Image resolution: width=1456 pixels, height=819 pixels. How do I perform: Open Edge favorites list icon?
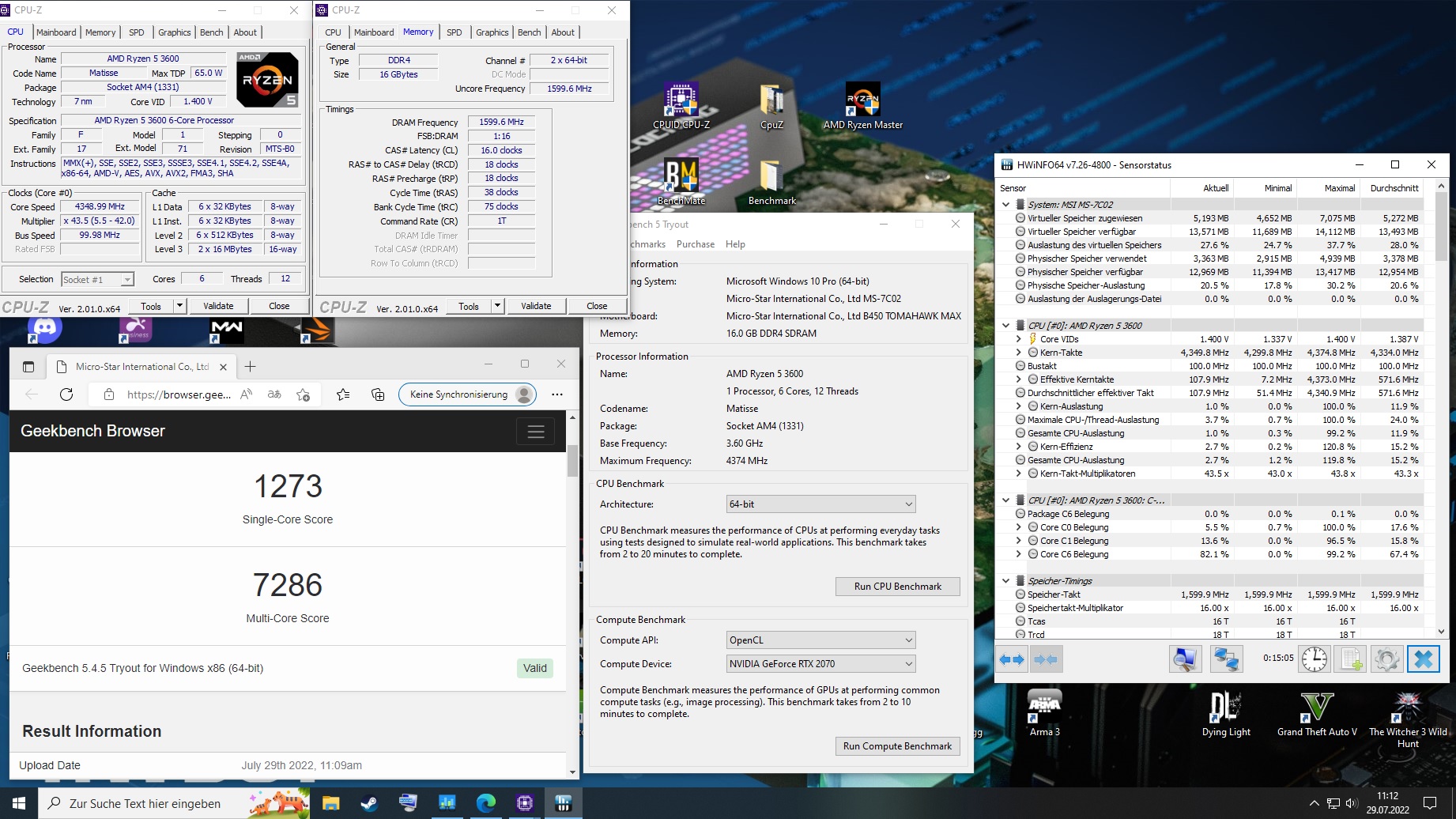343,394
